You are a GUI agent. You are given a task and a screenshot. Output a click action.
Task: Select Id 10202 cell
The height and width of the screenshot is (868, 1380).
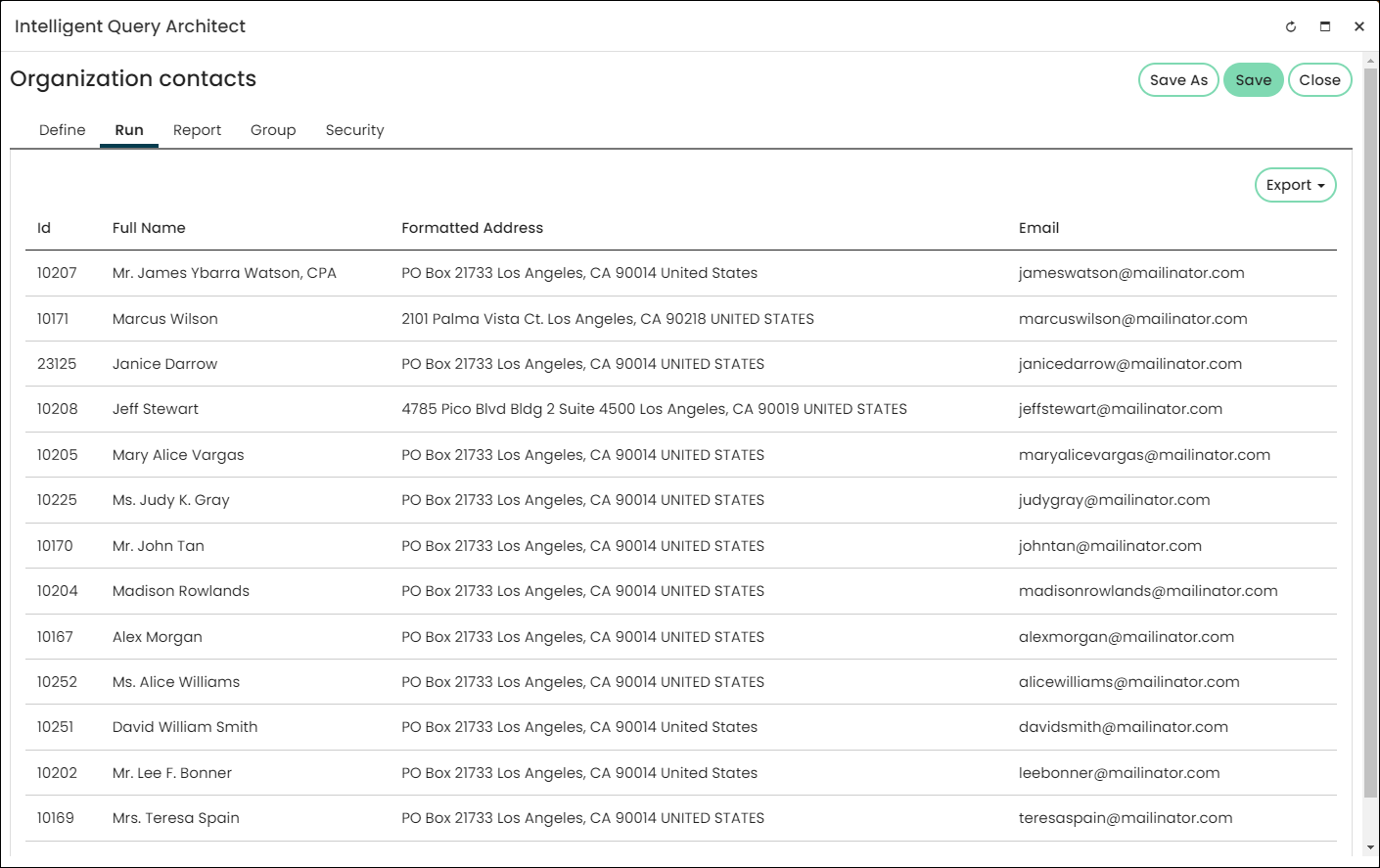[57, 773]
